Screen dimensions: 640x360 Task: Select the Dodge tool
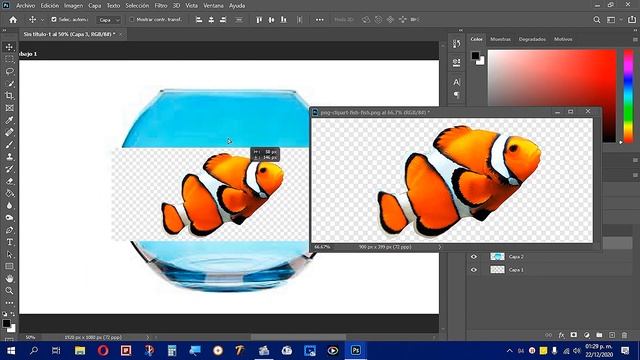[x=9, y=218]
